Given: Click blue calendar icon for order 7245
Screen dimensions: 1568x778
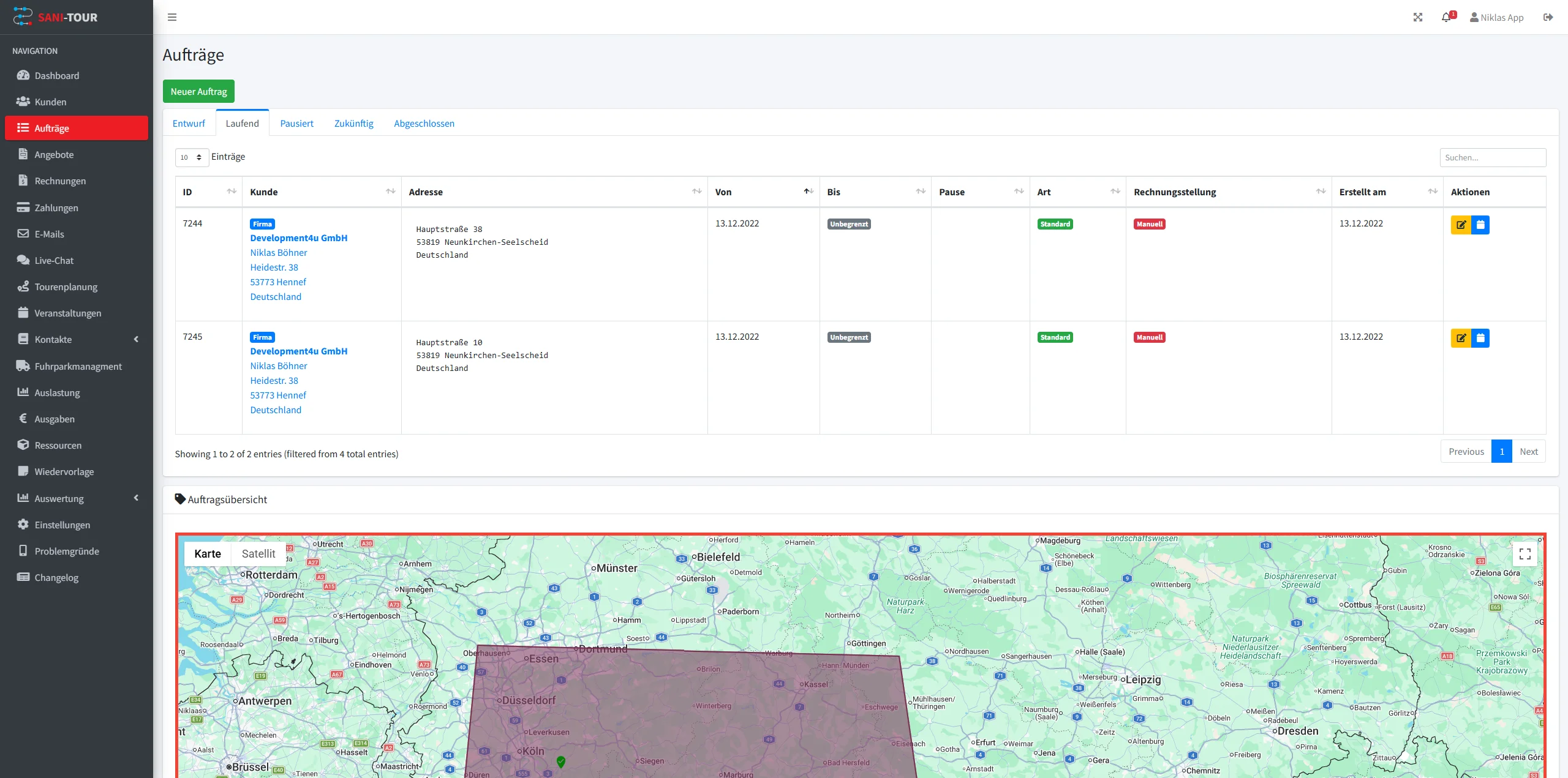Looking at the screenshot, I should (x=1480, y=338).
